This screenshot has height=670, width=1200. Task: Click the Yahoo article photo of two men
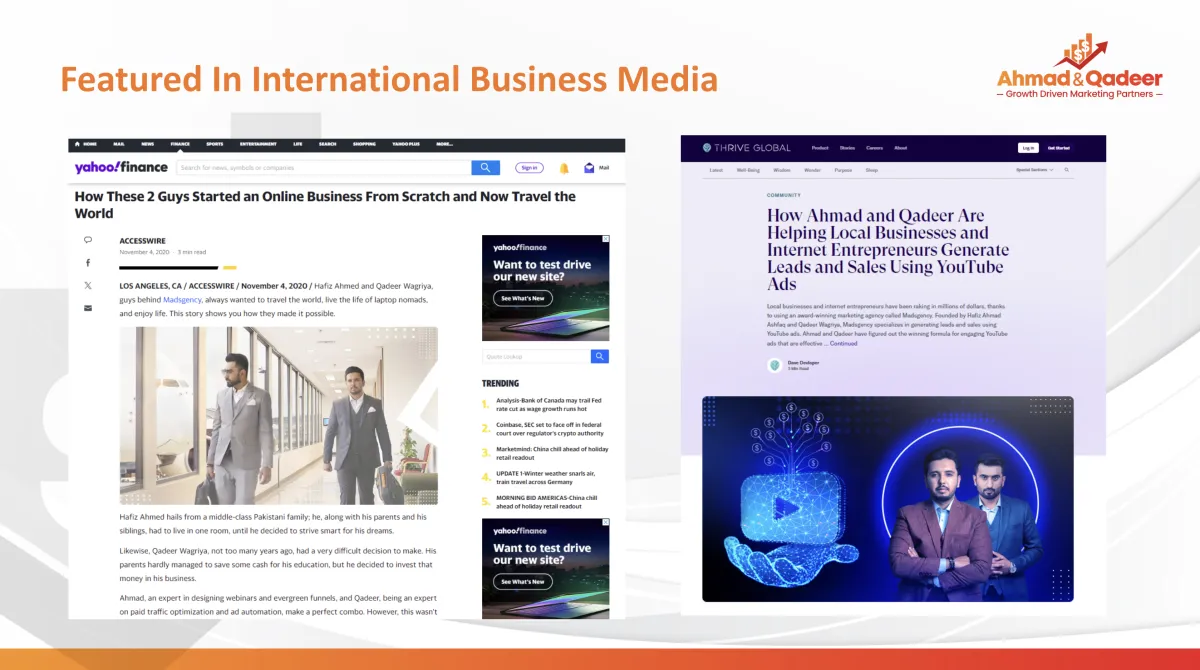tap(279, 415)
